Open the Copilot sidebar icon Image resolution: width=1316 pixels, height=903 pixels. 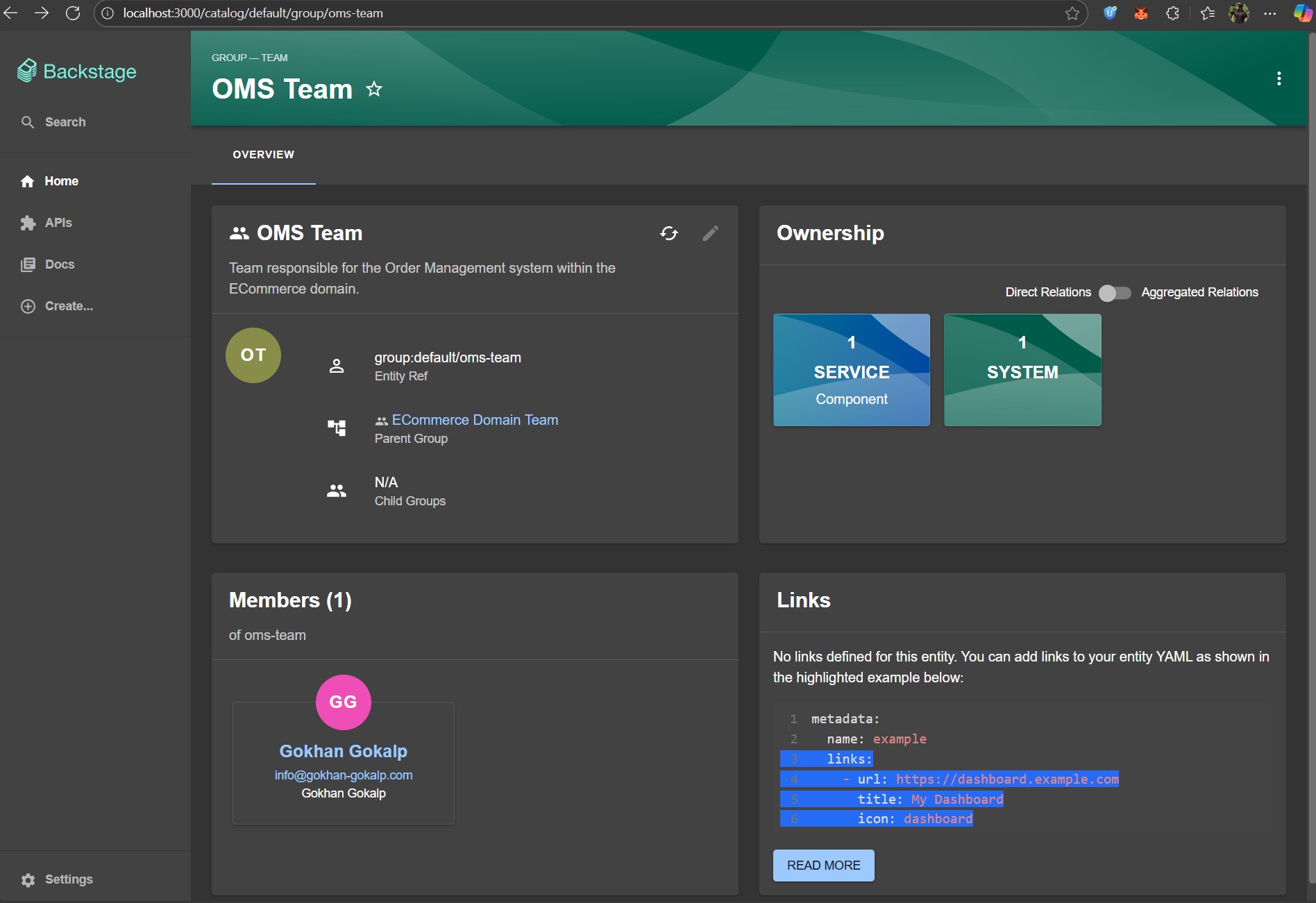[1302, 13]
